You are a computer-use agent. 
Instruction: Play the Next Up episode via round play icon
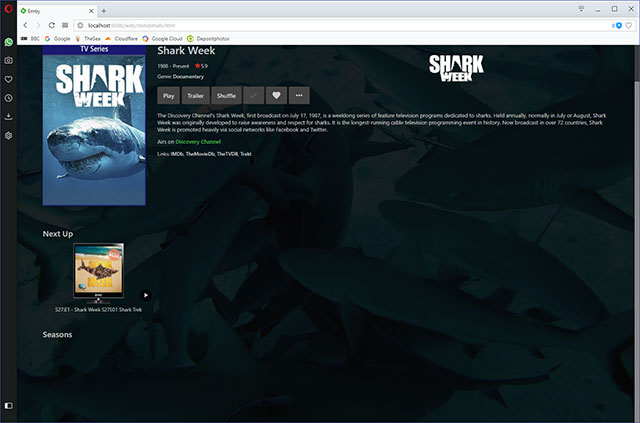146,295
